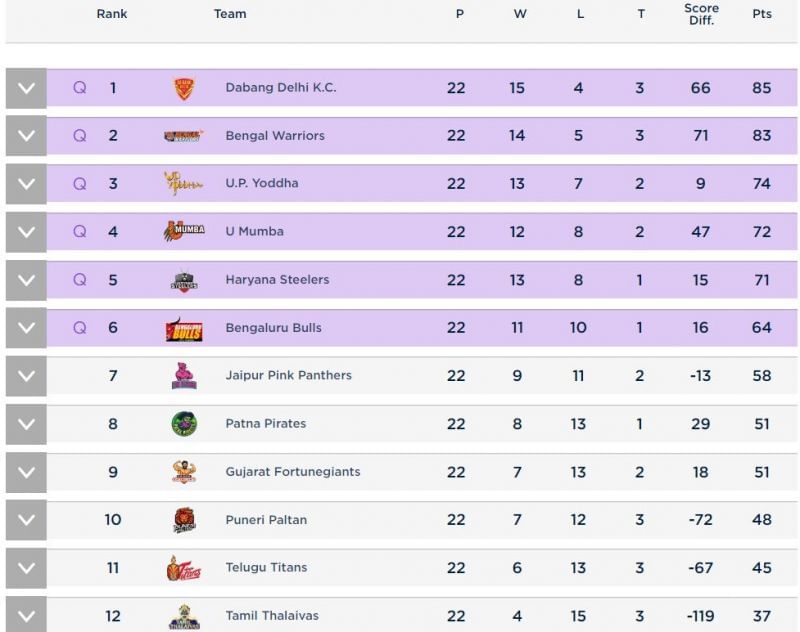Screen dimensions: 800x632
Task: Click the Jaipur Pink Panthers logo
Action: click(184, 376)
